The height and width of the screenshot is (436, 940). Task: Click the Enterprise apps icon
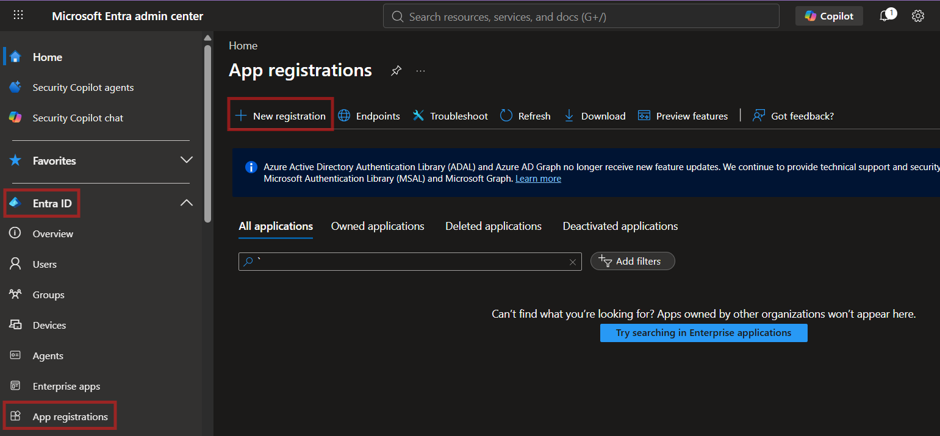(x=16, y=386)
